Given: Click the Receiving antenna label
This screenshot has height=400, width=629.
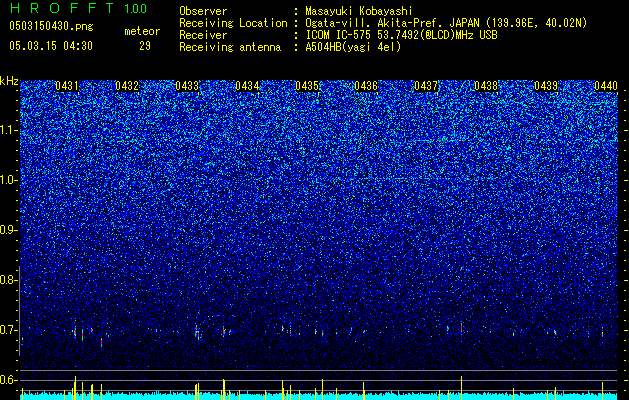Looking at the screenshot, I should 230,47.
